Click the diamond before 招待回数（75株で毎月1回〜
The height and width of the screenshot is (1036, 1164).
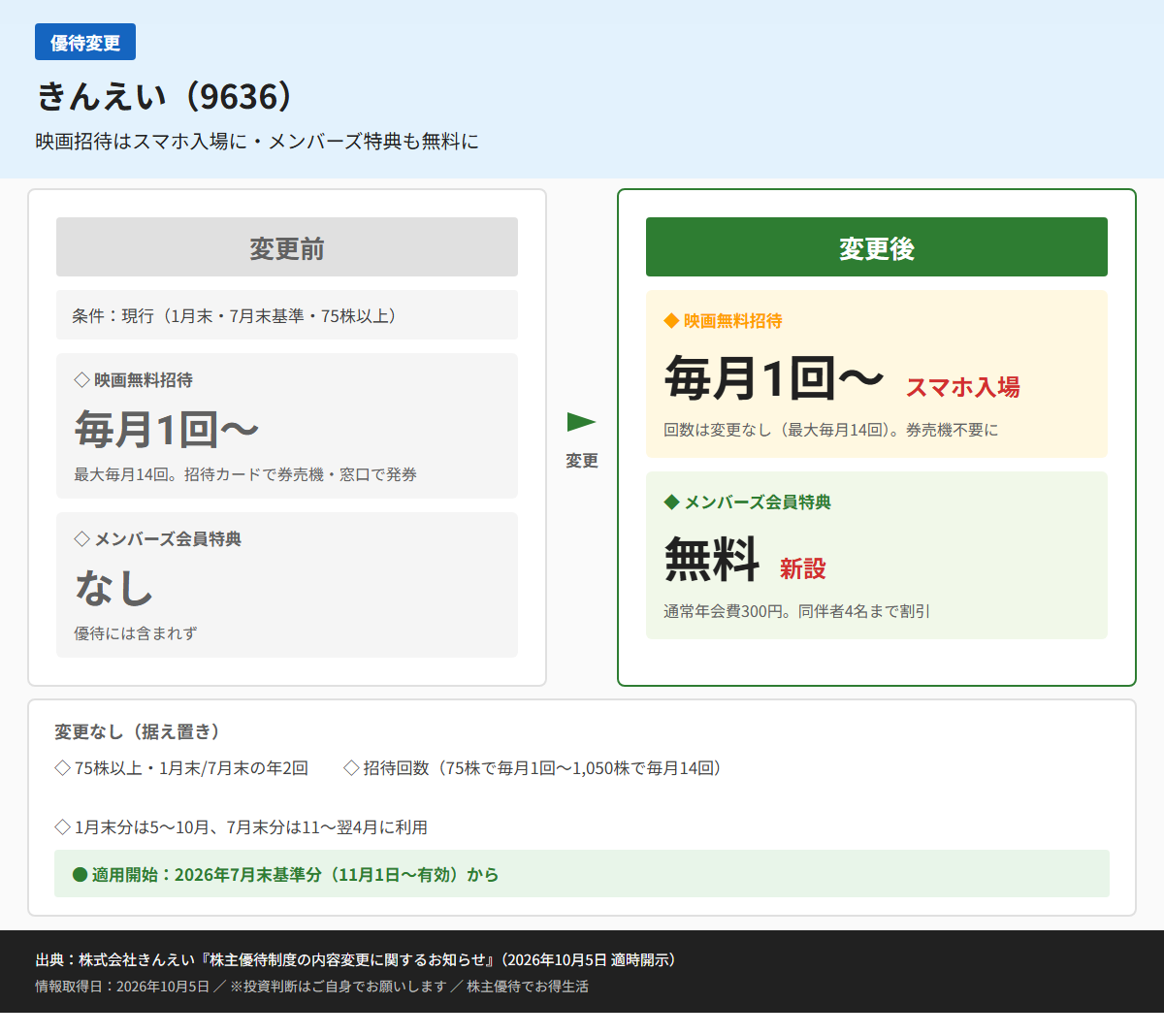[351, 768]
